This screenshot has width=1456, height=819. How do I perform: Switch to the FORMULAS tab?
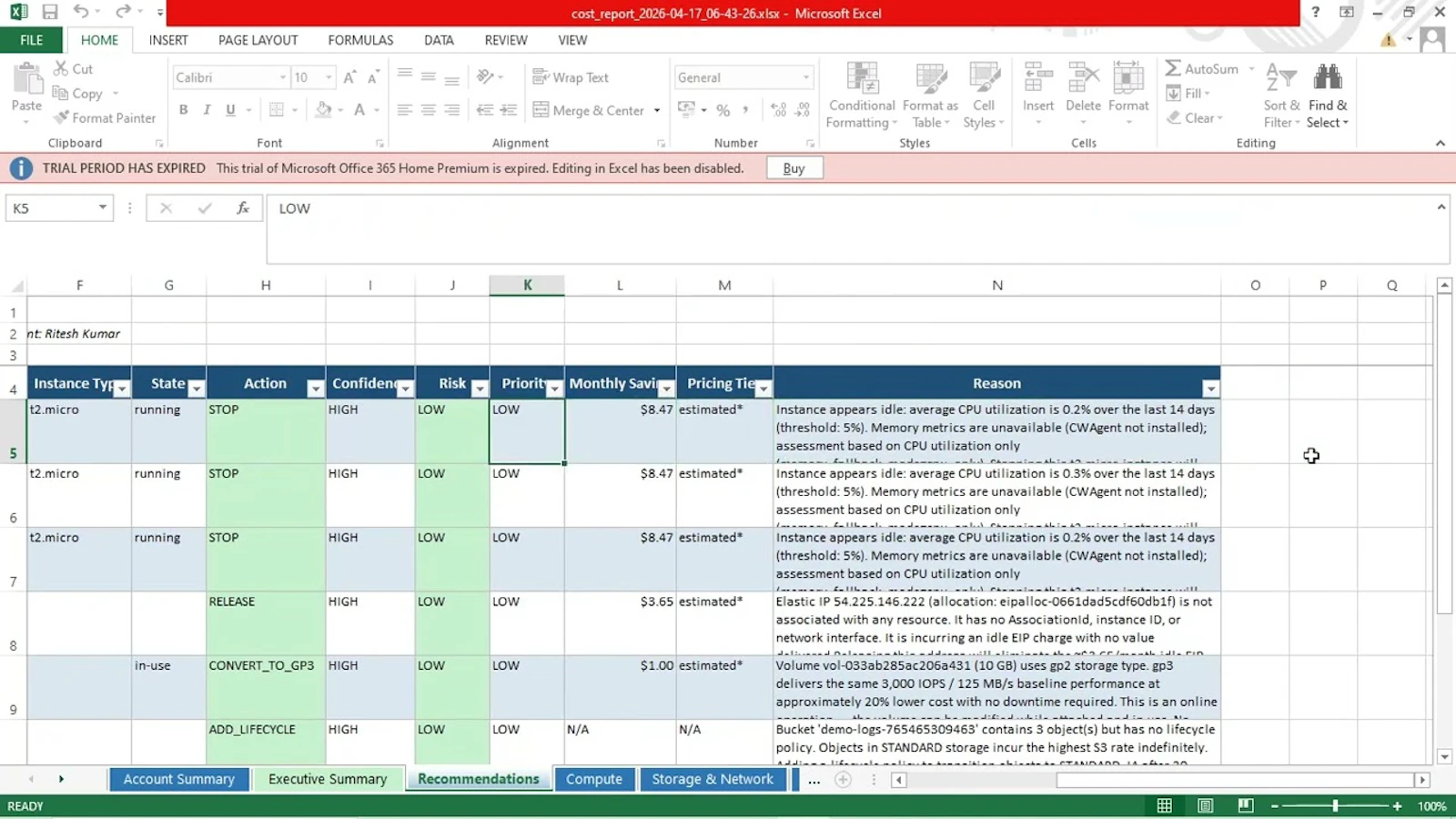[360, 40]
